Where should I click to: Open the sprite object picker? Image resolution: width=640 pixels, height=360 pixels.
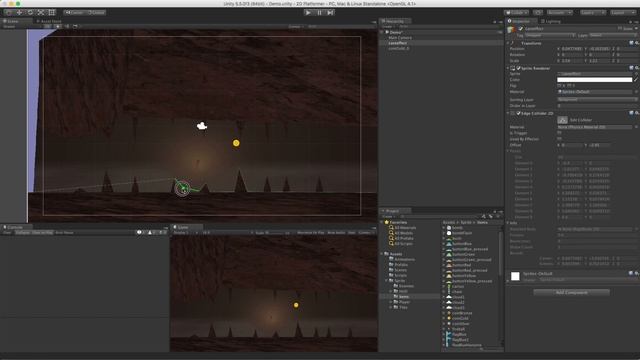click(x=636, y=74)
